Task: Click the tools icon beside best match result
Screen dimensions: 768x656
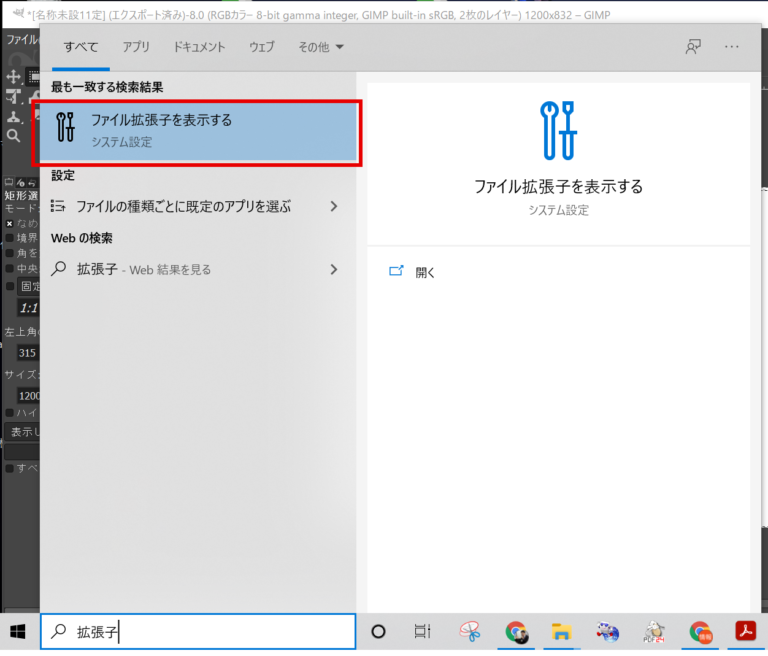Action: point(65,127)
